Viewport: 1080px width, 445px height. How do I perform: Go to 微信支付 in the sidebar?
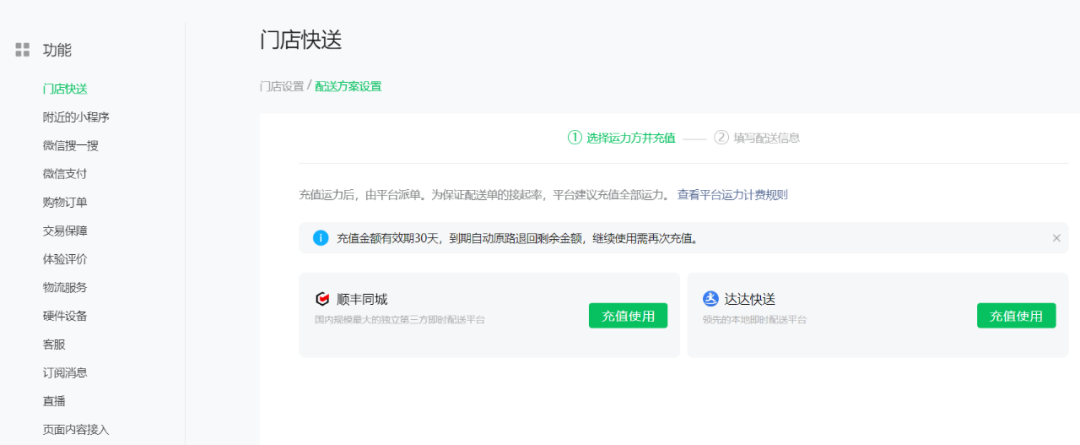tap(65, 174)
